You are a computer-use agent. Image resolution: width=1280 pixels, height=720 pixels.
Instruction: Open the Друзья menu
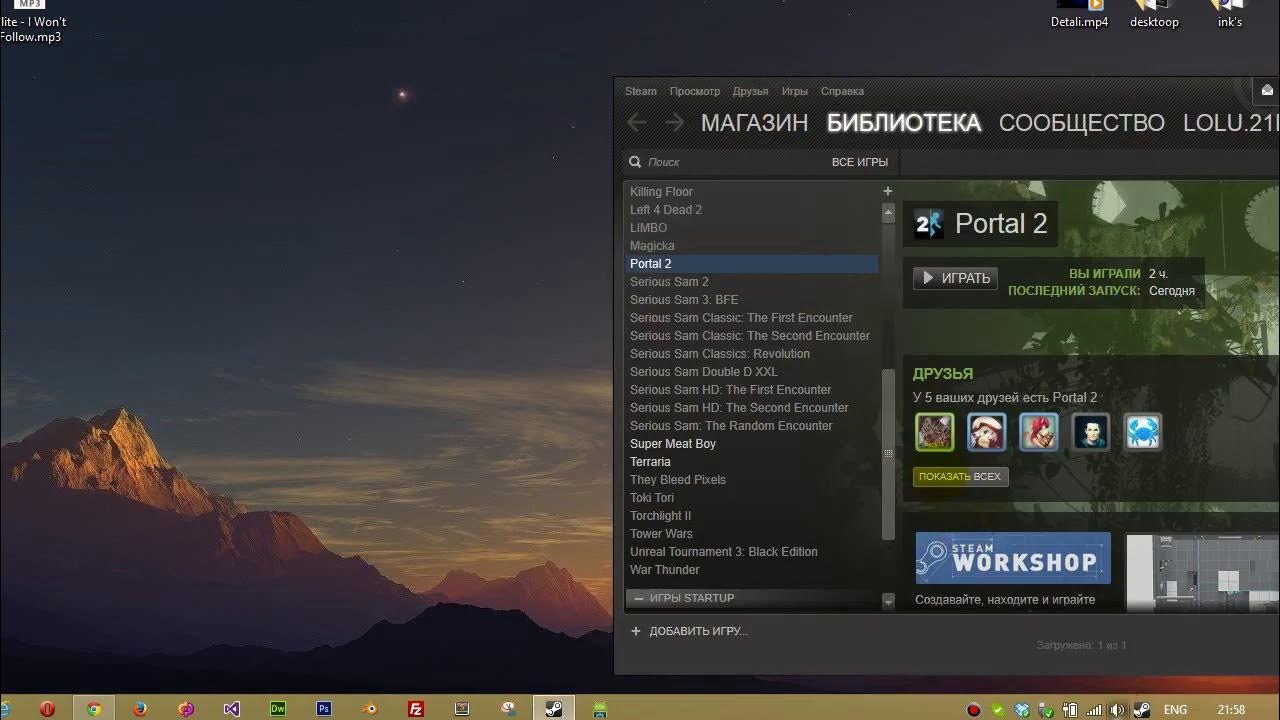click(750, 91)
